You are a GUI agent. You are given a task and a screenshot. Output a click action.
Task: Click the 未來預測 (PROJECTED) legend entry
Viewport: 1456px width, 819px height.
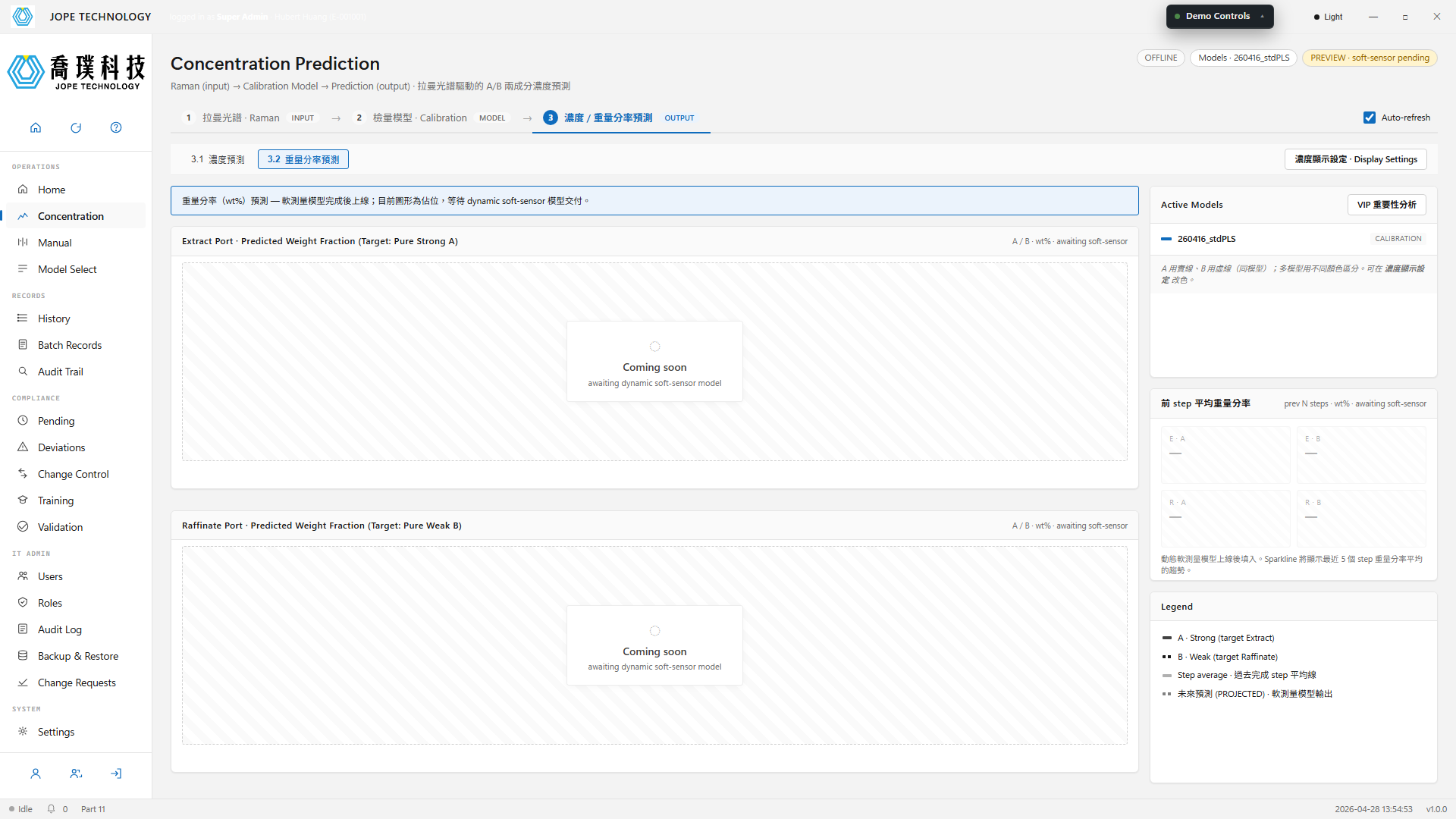coord(1247,694)
